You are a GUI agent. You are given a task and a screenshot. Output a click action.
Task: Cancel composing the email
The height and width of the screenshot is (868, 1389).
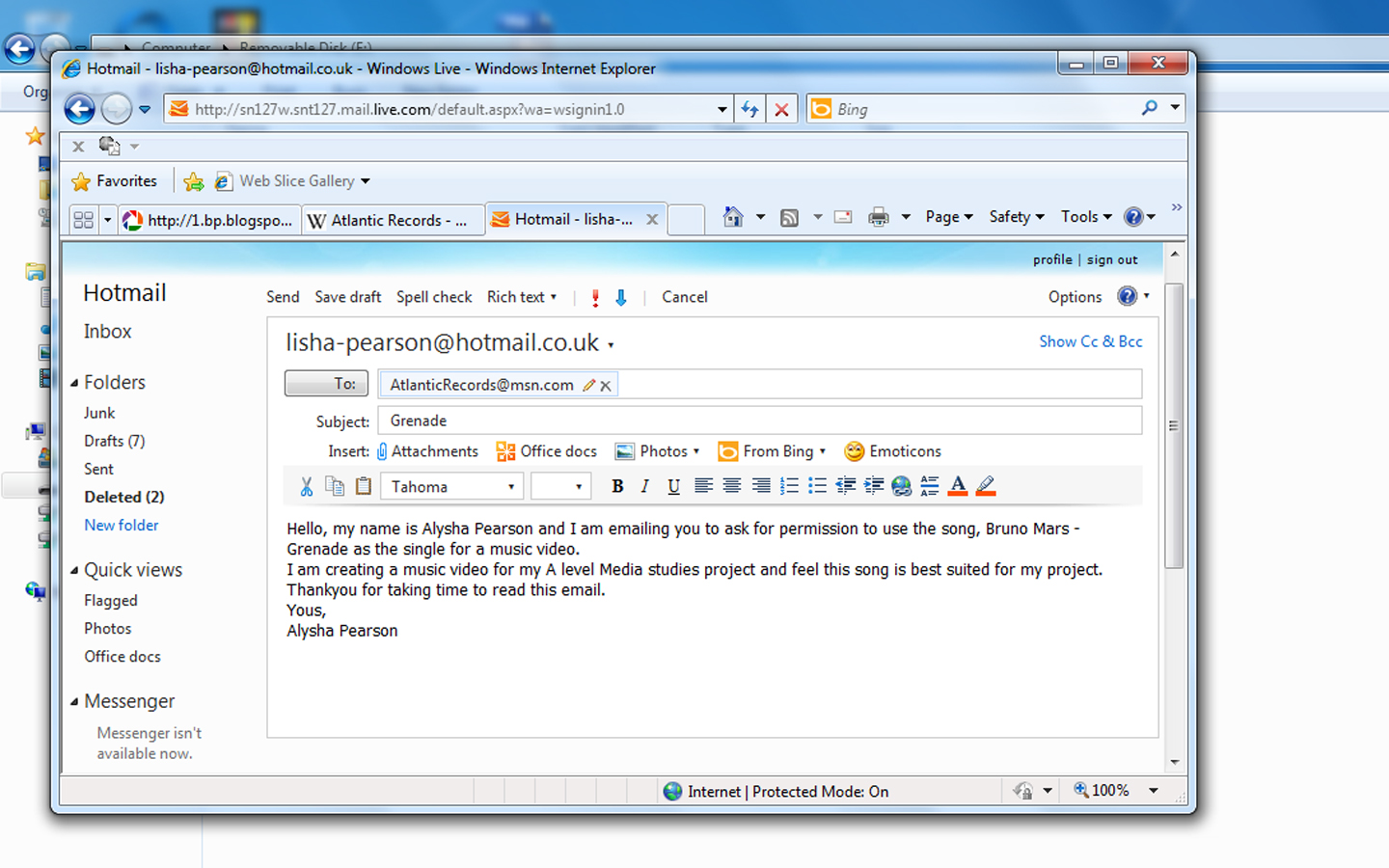(685, 297)
